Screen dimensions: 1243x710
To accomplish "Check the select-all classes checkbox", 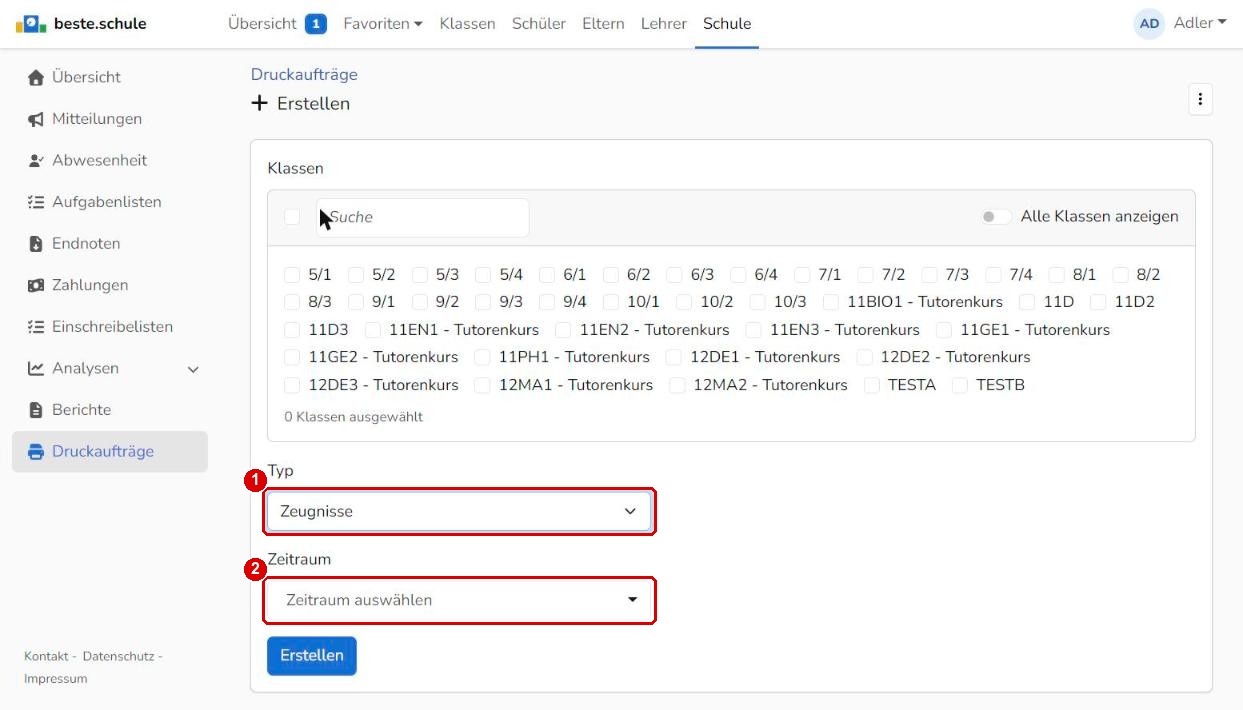I will coord(292,217).
